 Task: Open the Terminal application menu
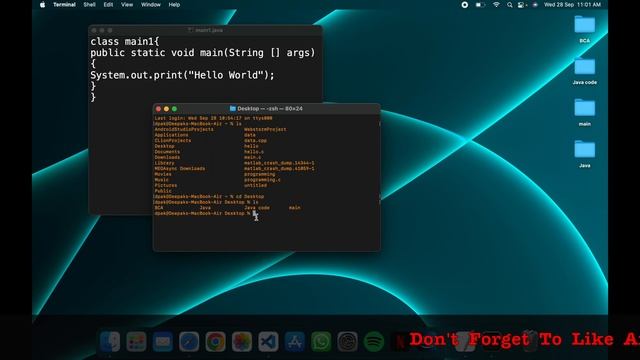(x=64, y=5)
